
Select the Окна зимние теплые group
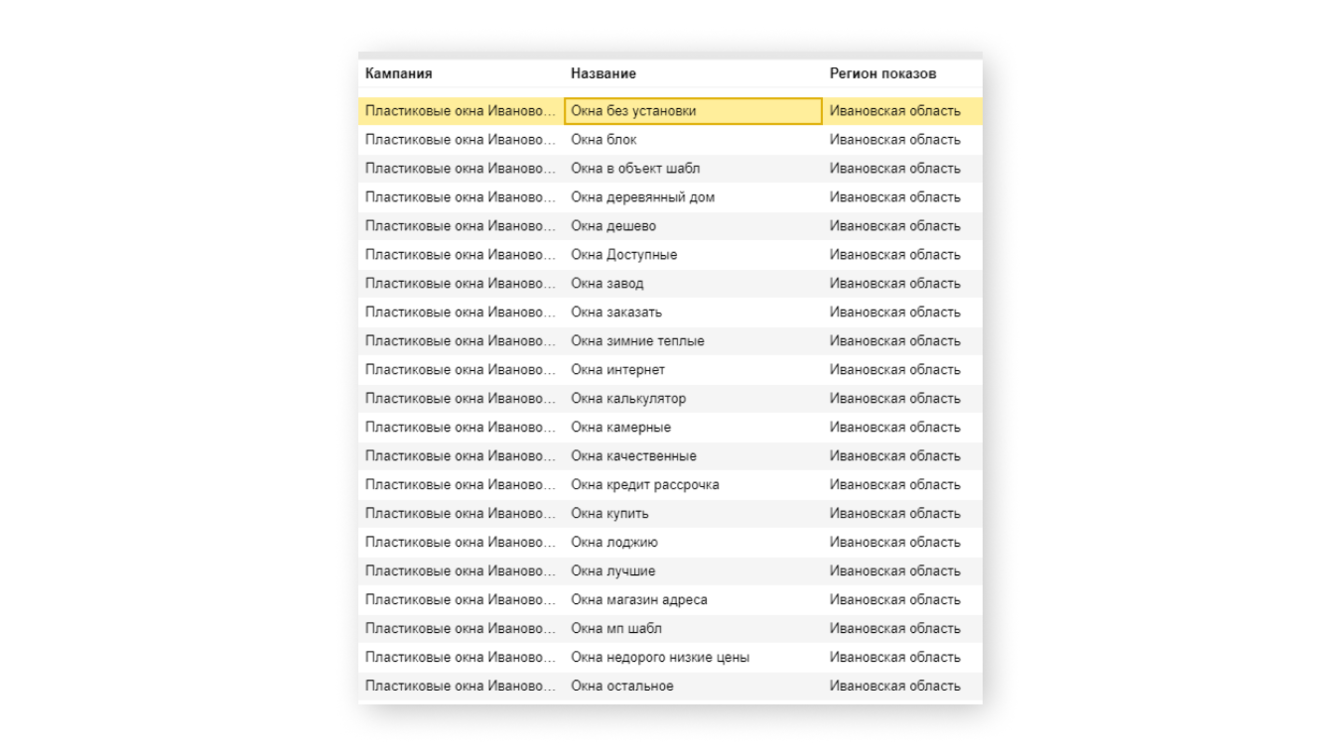[x=637, y=341]
